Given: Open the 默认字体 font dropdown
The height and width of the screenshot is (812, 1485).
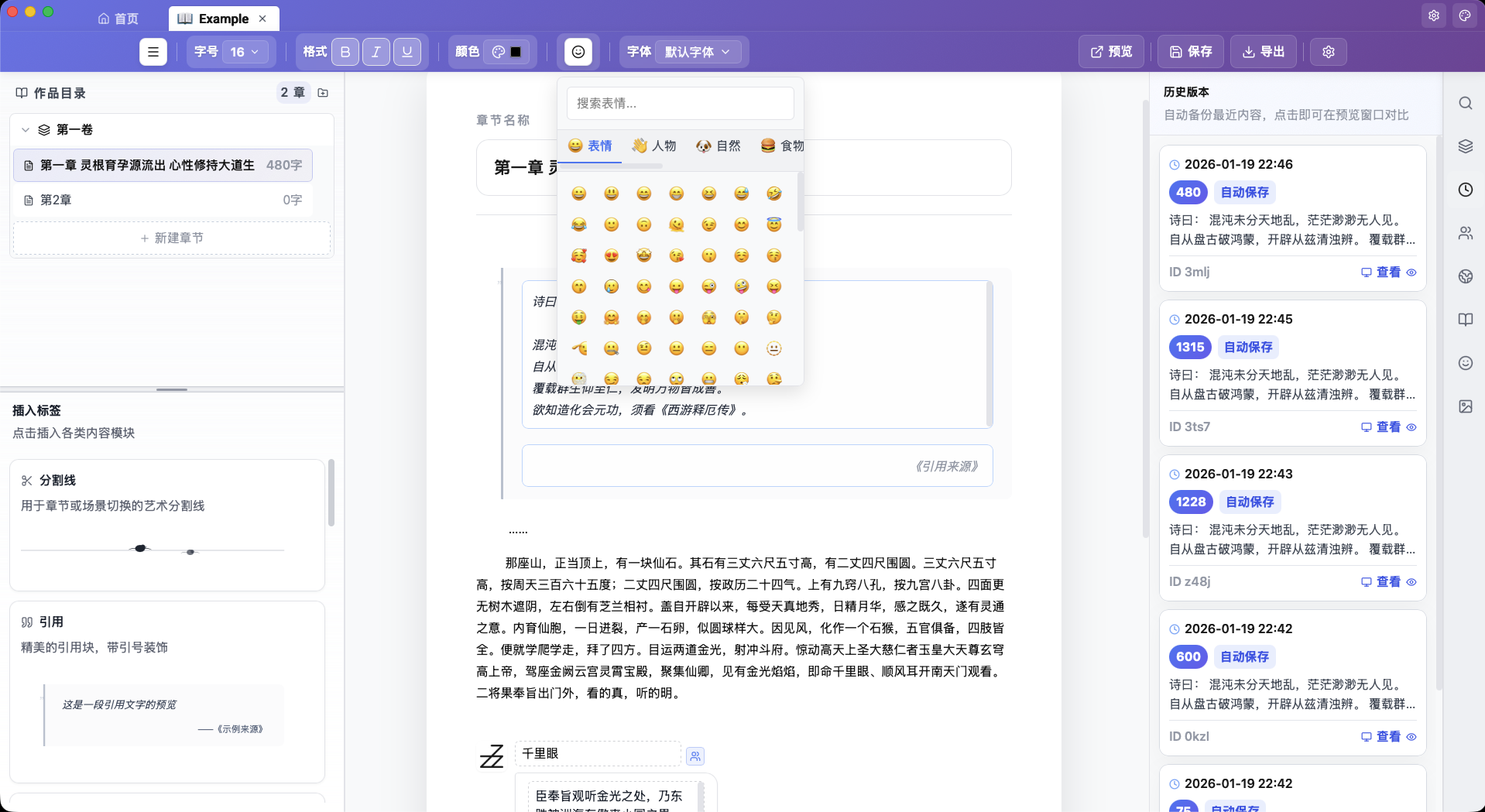Looking at the screenshot, I should click(698, 52).
